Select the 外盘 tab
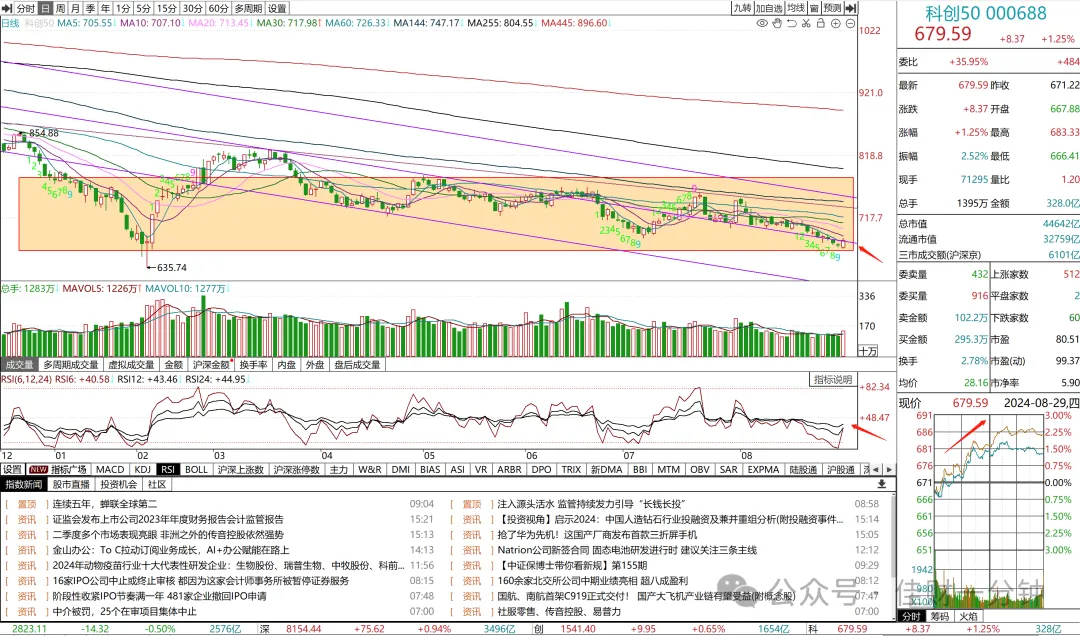 [x=315, y=365]
